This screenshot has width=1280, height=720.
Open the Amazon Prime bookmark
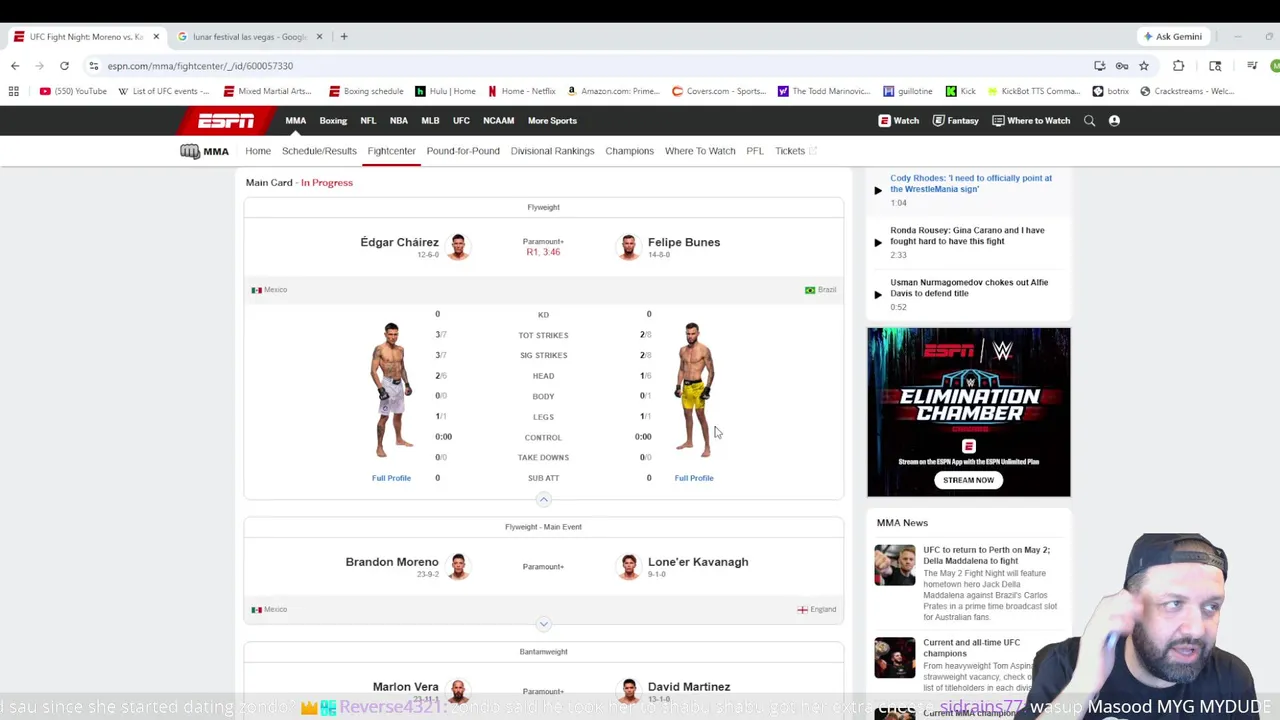[612, 91]
